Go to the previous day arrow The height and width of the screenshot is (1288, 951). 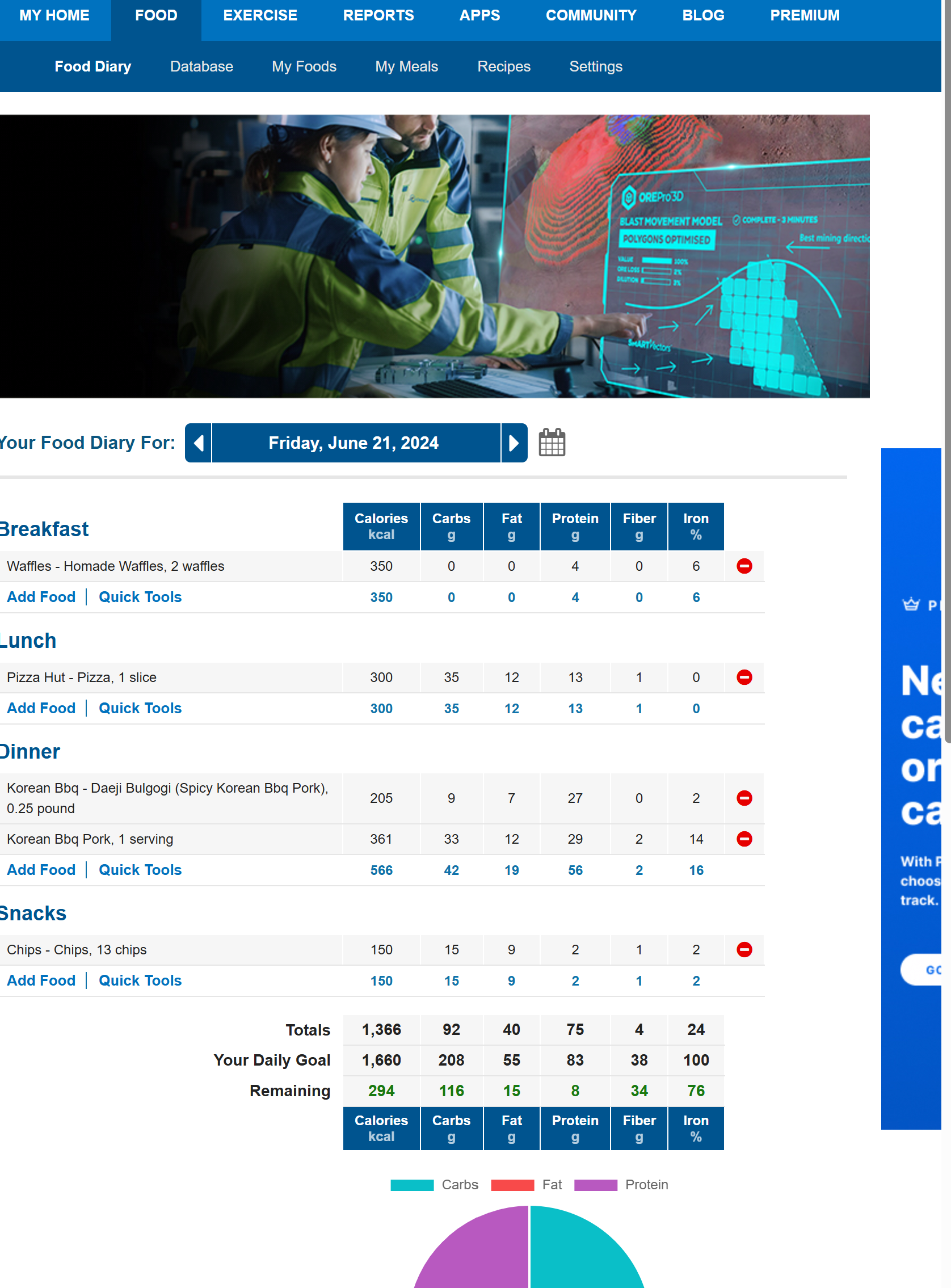199,443
